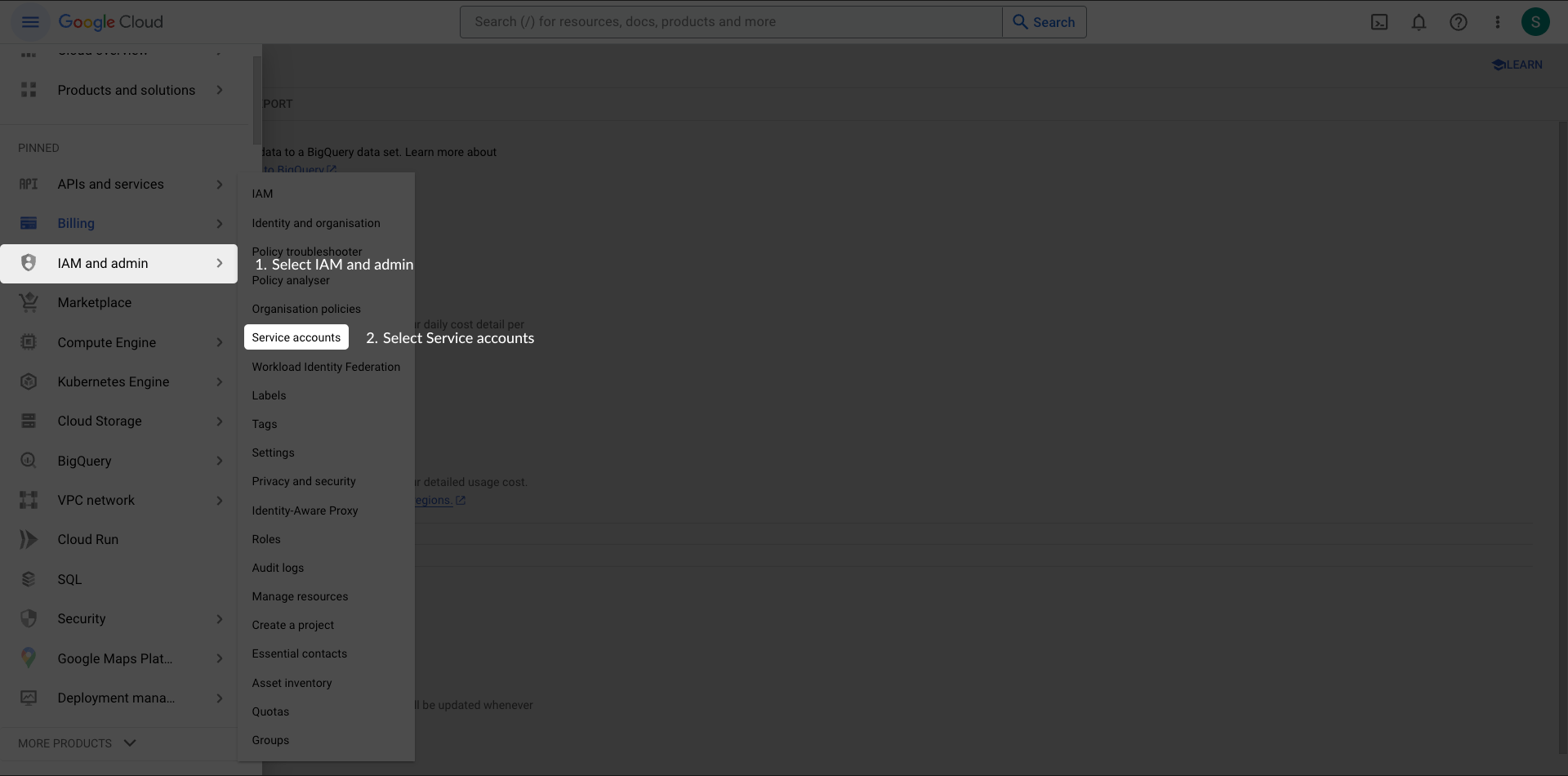Click the Security shield icon

coord(29,618)
